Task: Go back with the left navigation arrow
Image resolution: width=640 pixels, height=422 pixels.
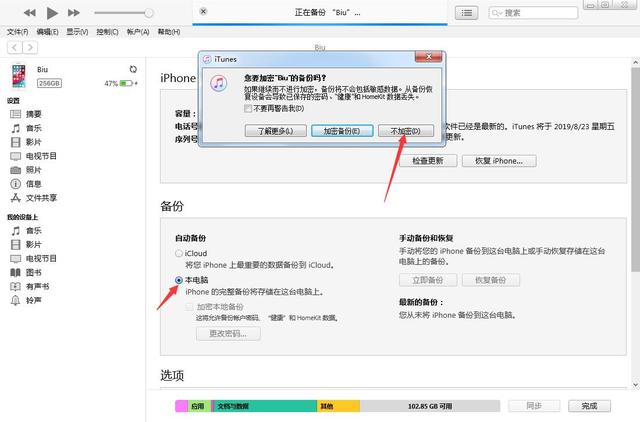Action: click(15, 48)
